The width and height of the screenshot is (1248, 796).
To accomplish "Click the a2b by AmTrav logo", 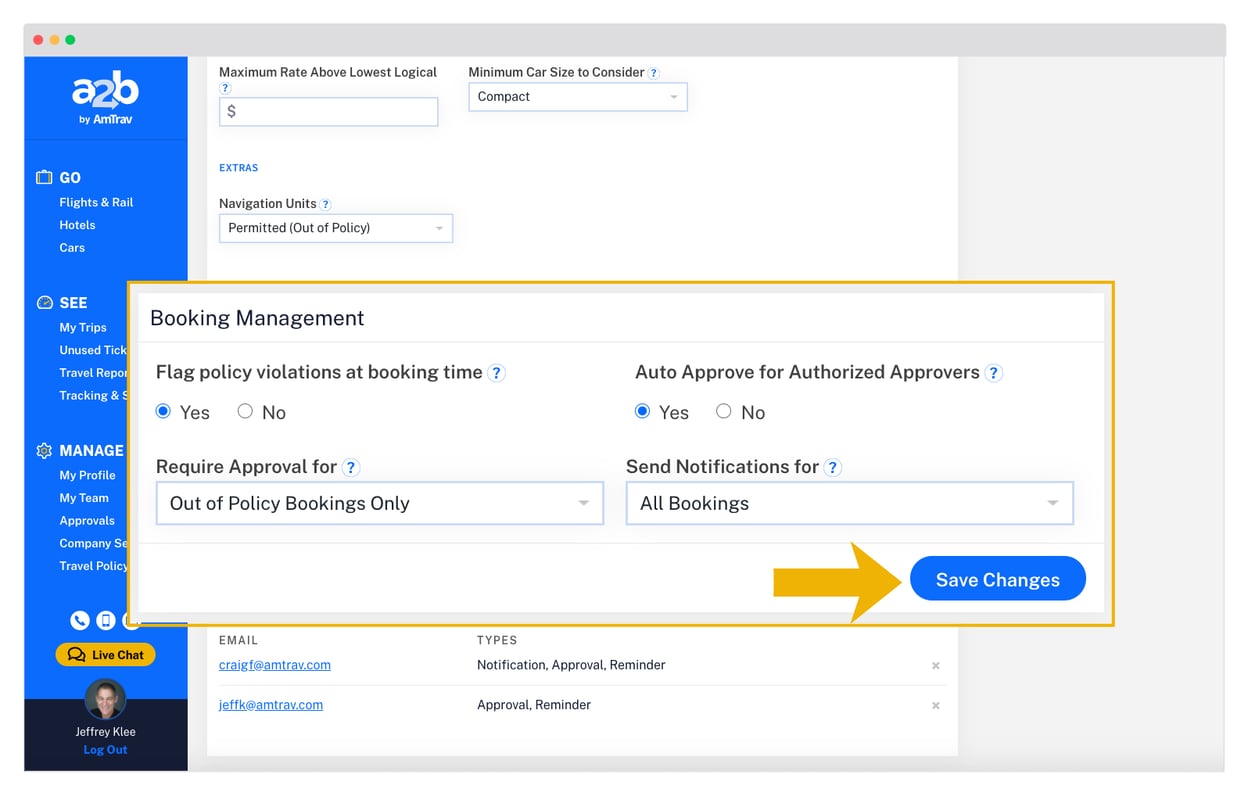I will point(105,95).
